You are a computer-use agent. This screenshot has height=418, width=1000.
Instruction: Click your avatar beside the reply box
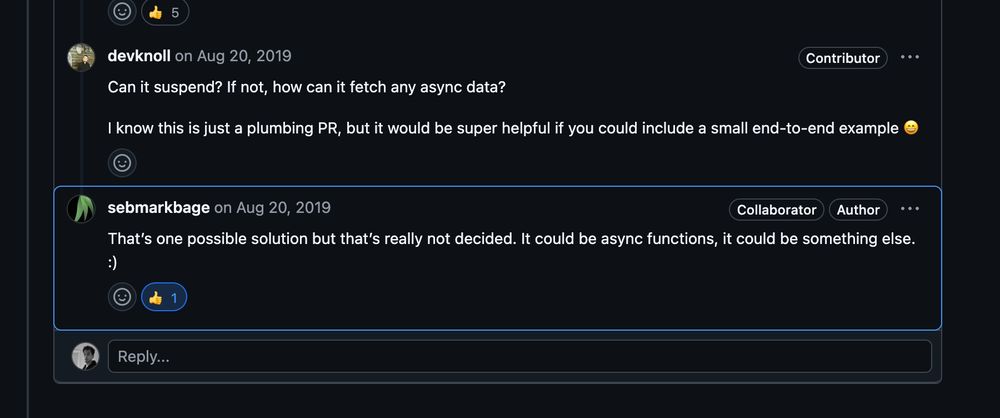[x=85, y=356]
